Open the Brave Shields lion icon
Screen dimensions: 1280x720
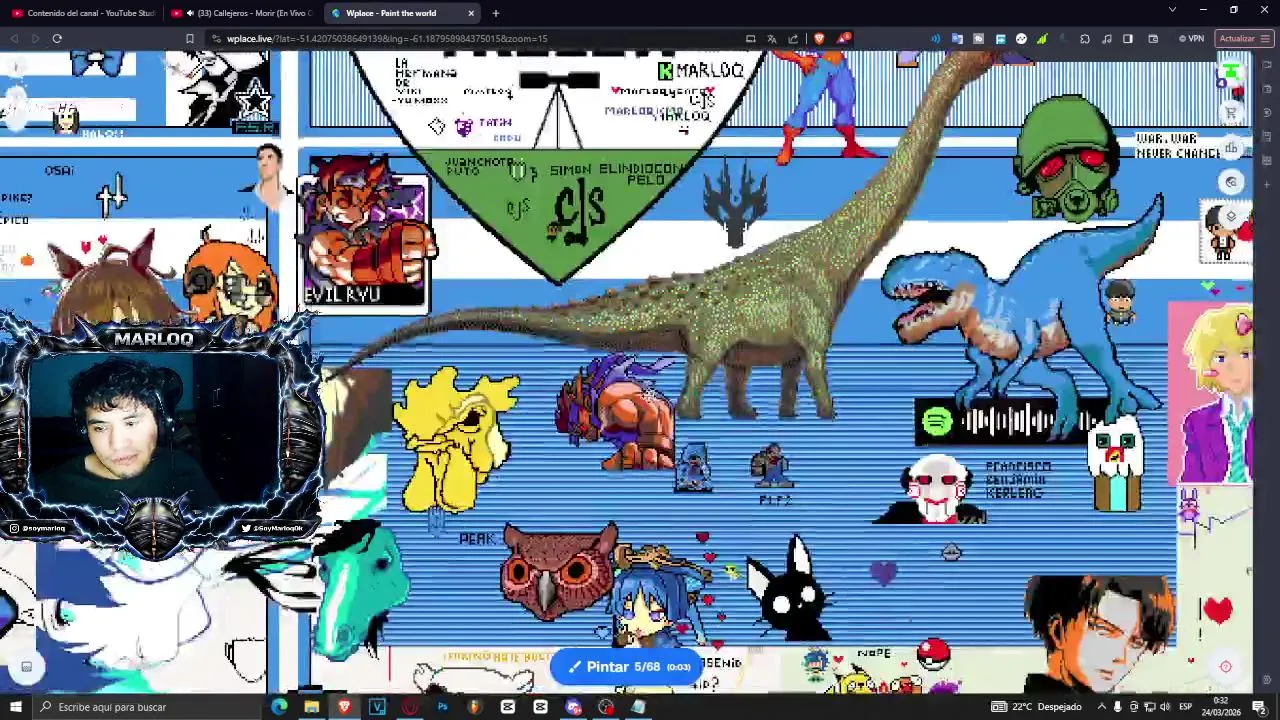coord(819,39)
